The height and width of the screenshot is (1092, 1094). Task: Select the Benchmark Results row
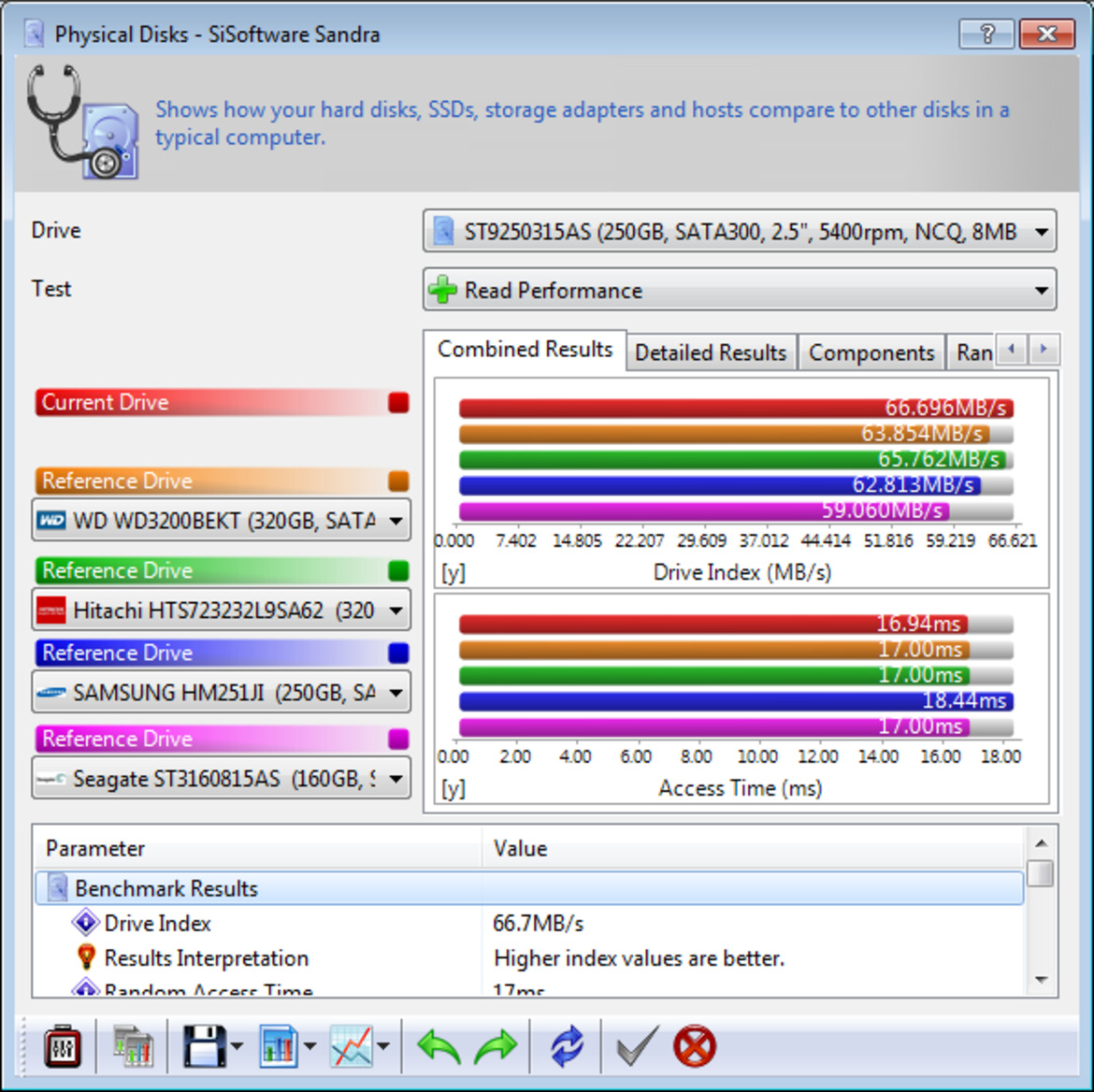(x=529, y=888)
